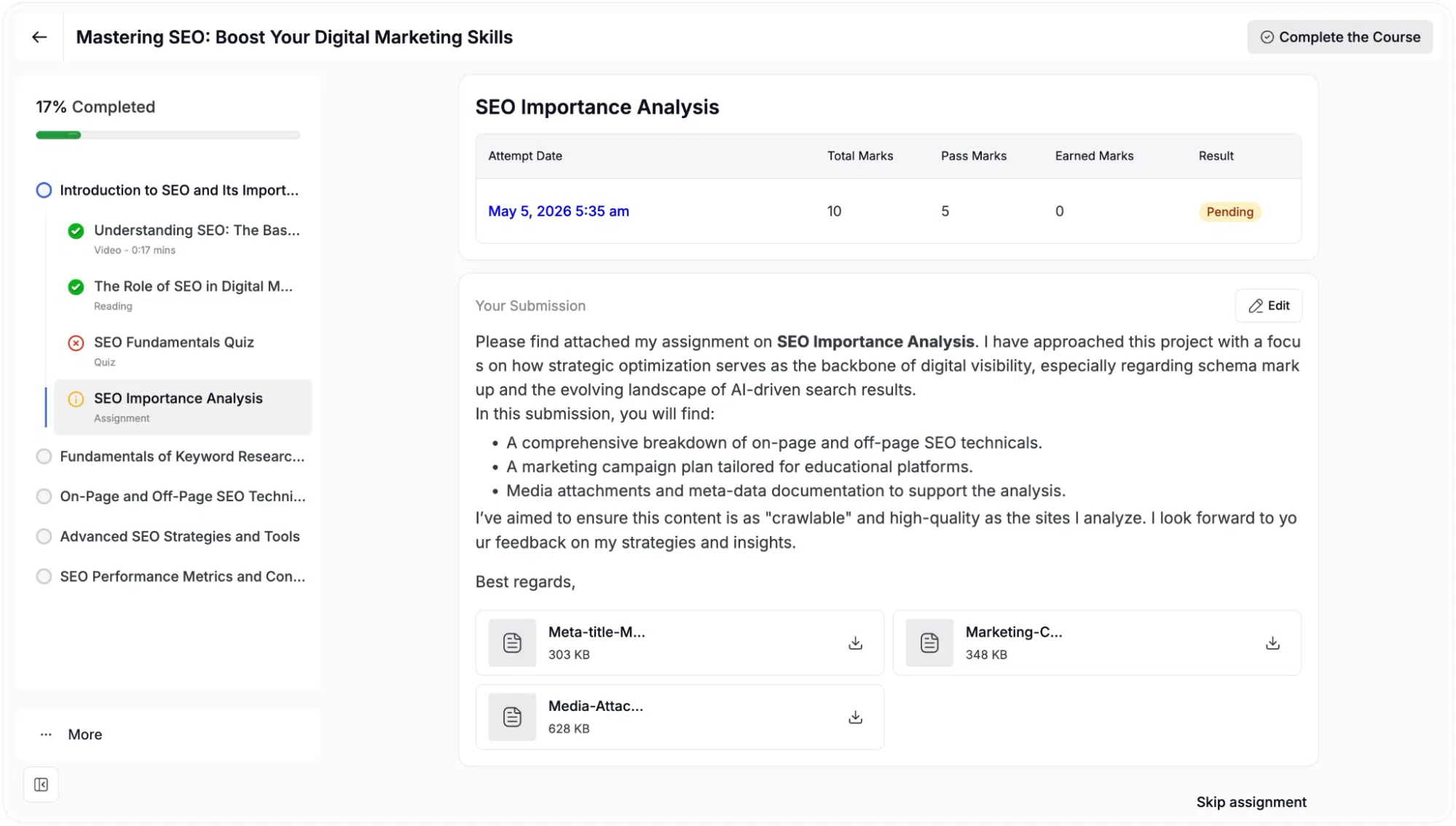Click the course completion progress bar
1456x826 pixels.
[168, 135]
